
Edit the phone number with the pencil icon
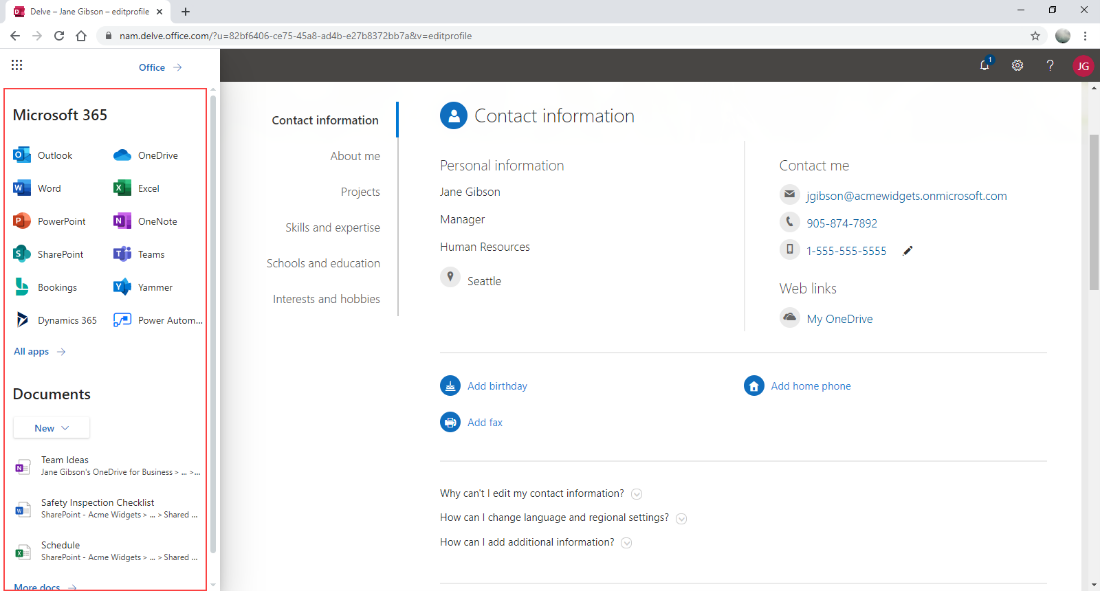(x=907, y=250)
